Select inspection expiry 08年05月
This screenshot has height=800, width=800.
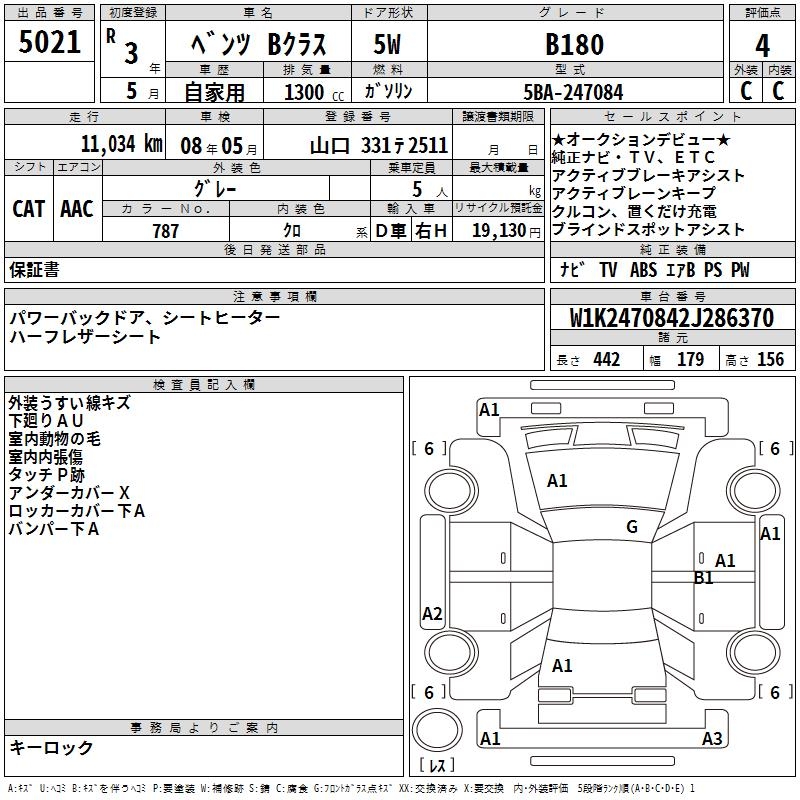click(x=219, y=146)
